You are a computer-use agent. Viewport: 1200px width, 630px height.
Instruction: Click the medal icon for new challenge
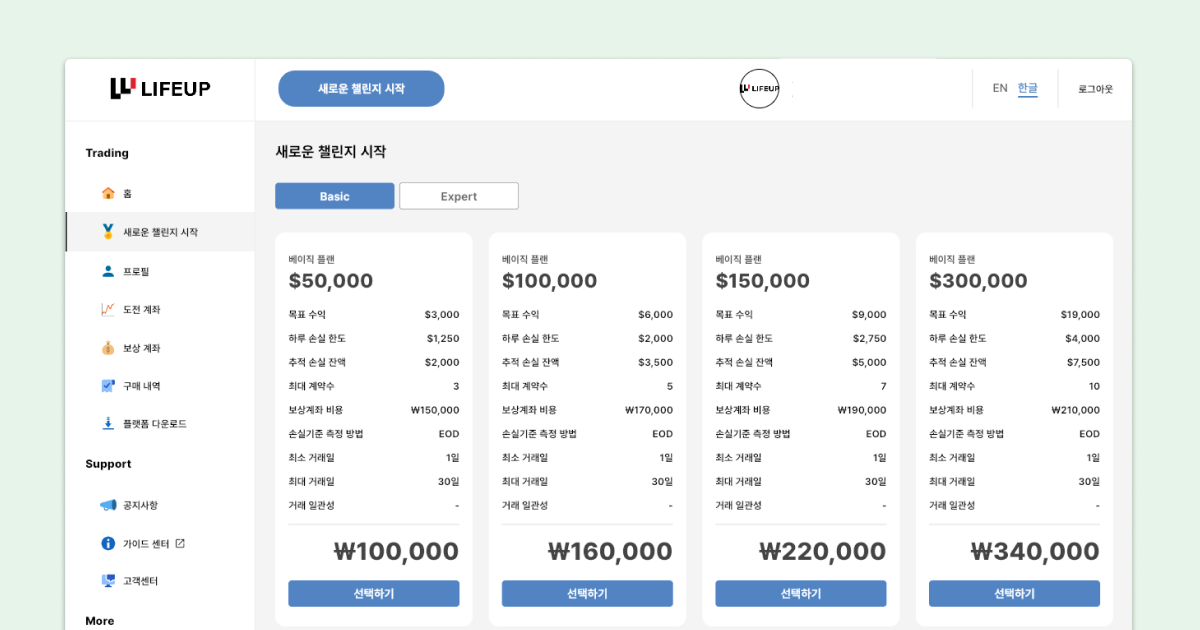point(108,232)
